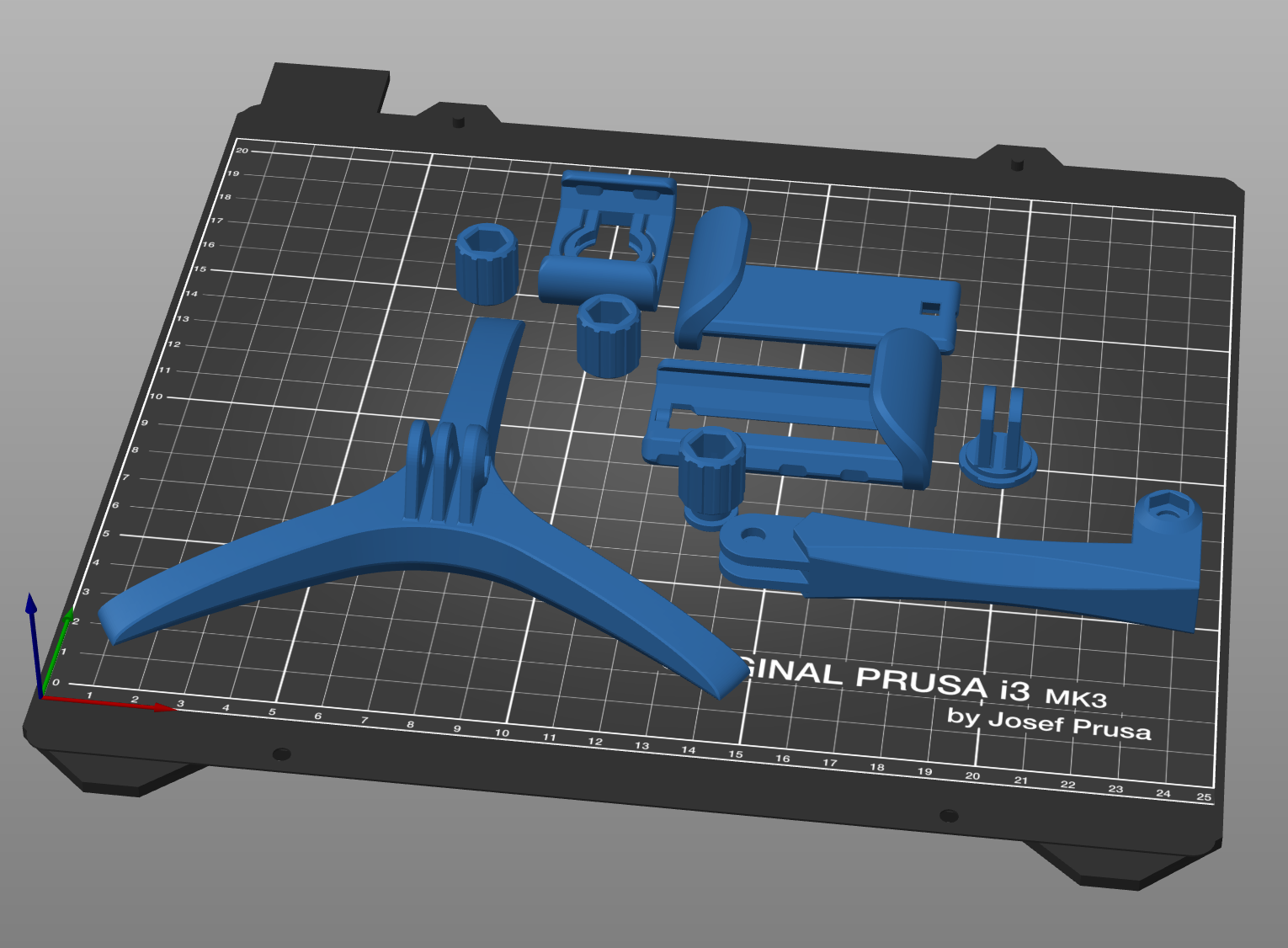
Task: Click the 'by Josef Prusa' bed label
Action: click(x=1049, y=723)
